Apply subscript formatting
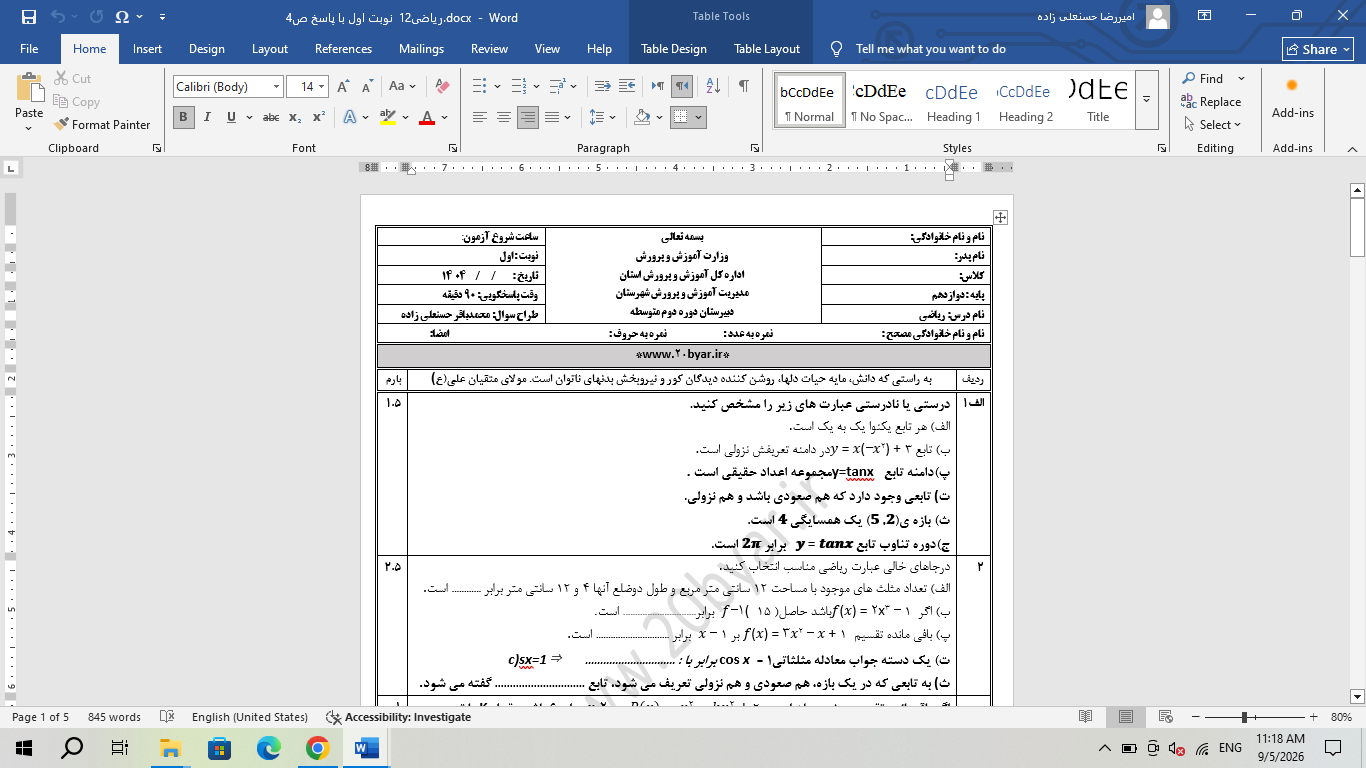 pyautogui.click(x=295, y=117)
